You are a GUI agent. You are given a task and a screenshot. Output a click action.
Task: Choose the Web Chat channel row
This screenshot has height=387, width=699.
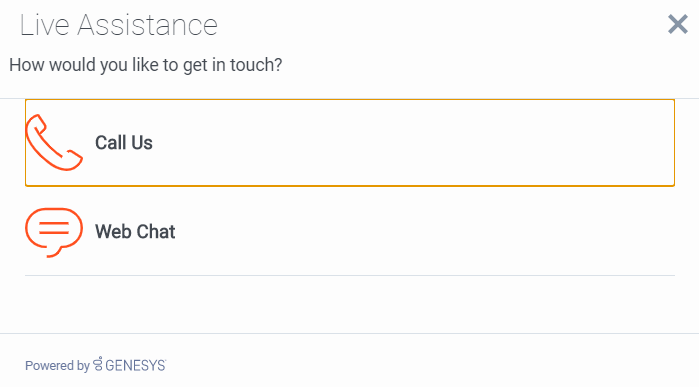pyautogui.click(x=350, y=231)
